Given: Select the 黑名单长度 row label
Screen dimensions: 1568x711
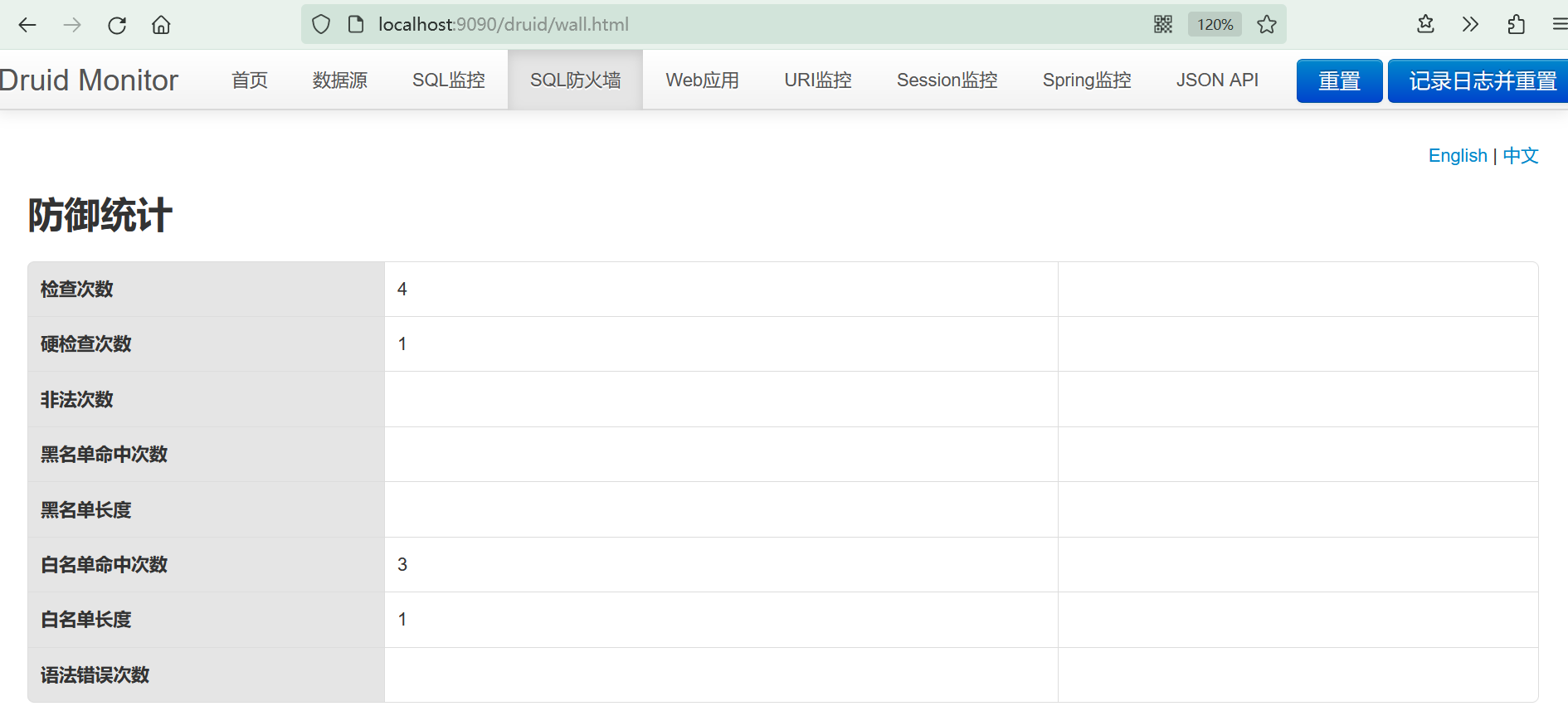Looking at the screenshot, I should (x=86, y=509).
